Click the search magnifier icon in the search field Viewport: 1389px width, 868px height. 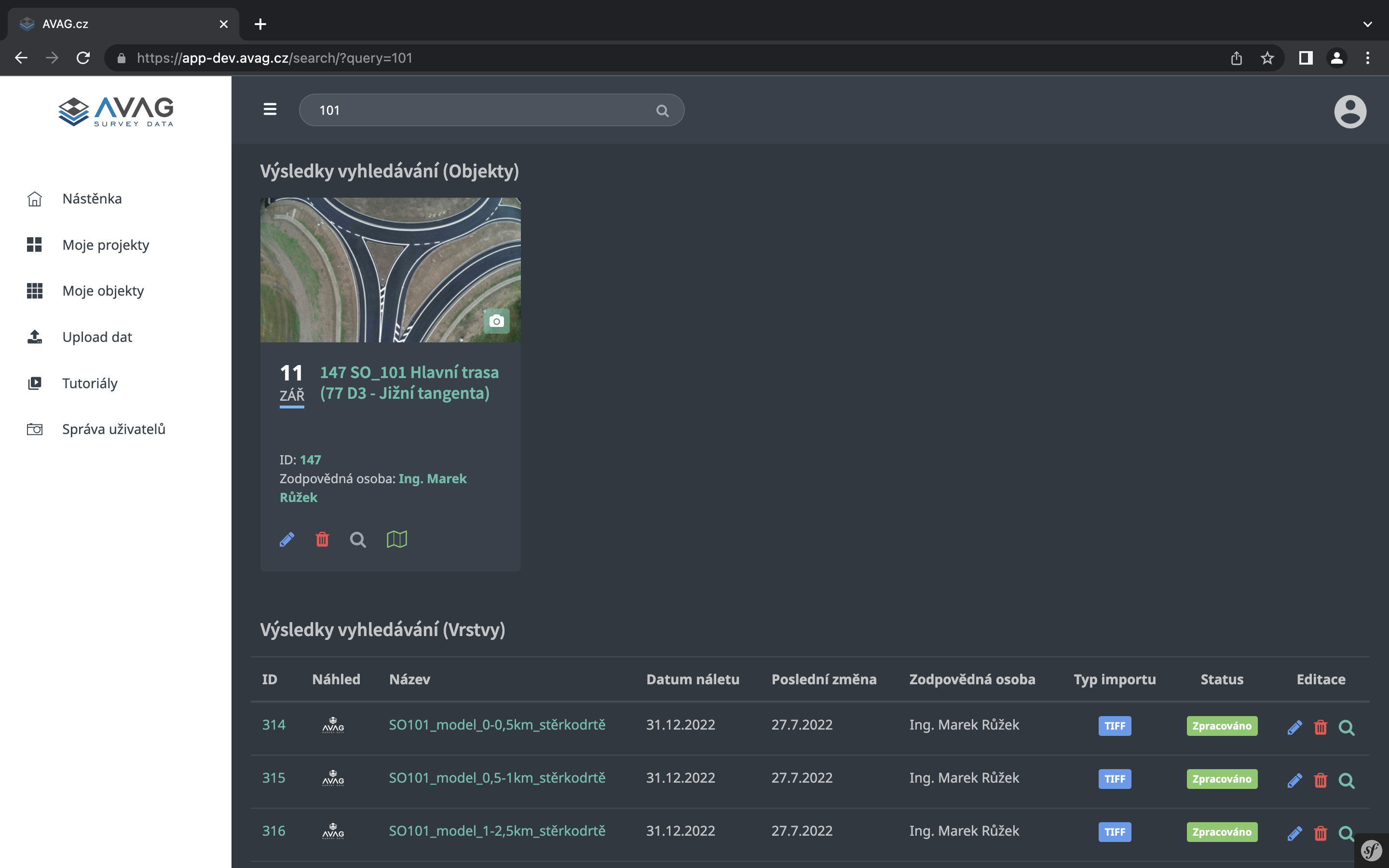click(x=662, y=111)
